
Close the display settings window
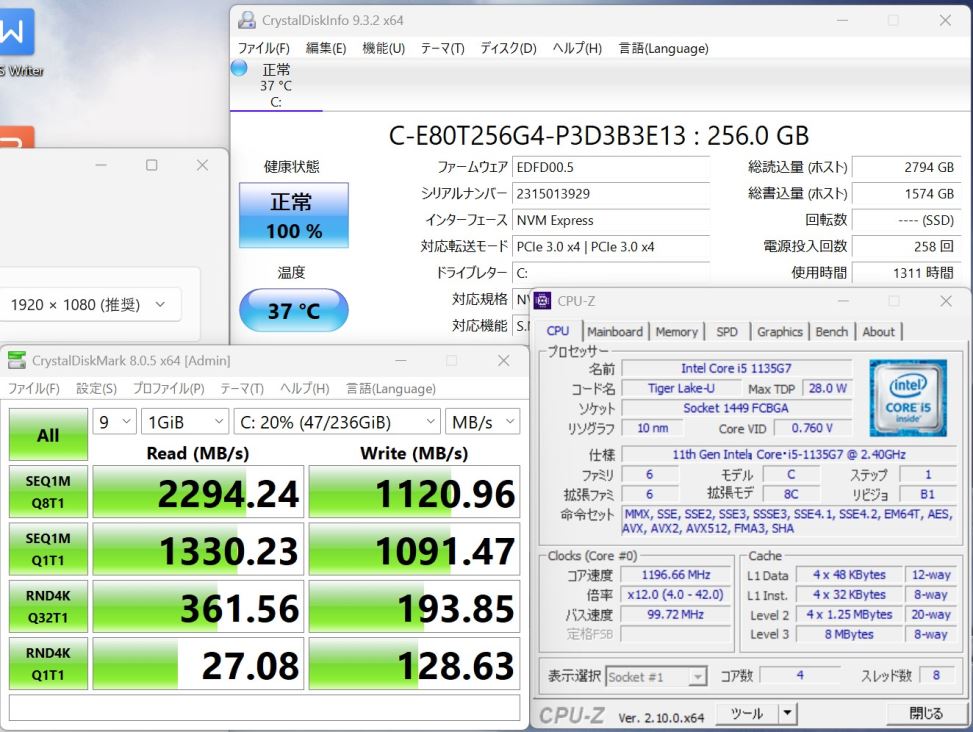click(x=202, y=165)
